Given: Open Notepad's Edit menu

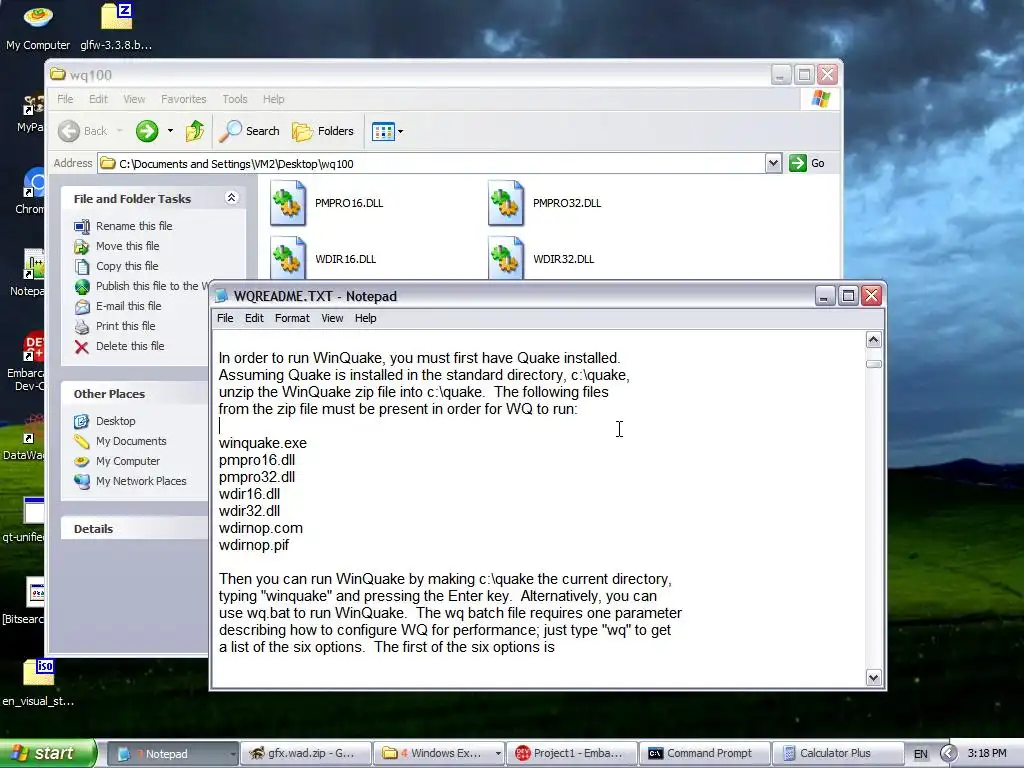Looking at the screenshot, I should click(254, 318).
